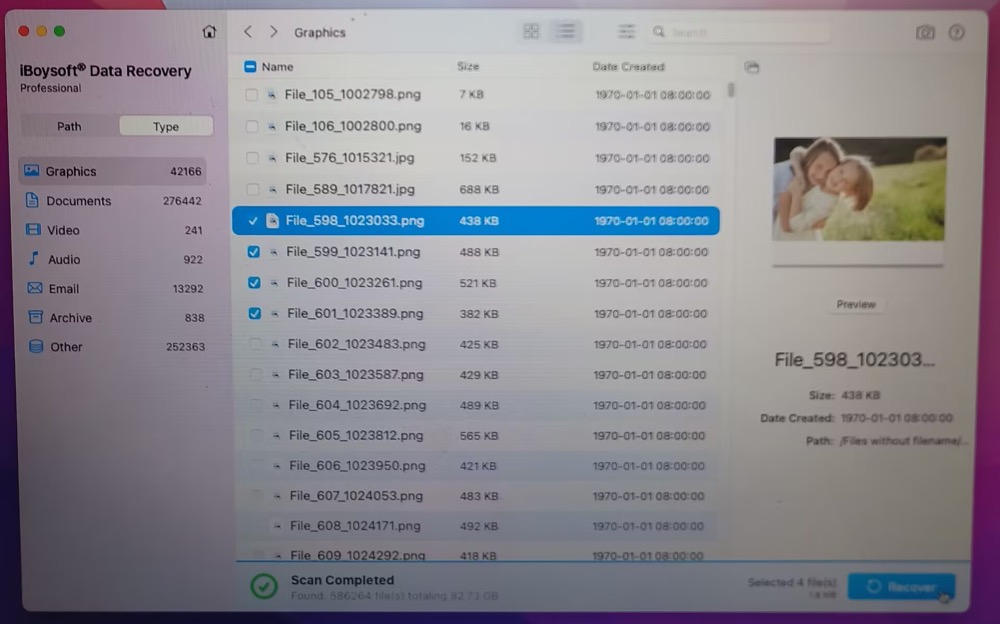Screen dimensions: 1000x624
Task: Check the box for File_105_1002798.png
Action: [x=252, y=94]
